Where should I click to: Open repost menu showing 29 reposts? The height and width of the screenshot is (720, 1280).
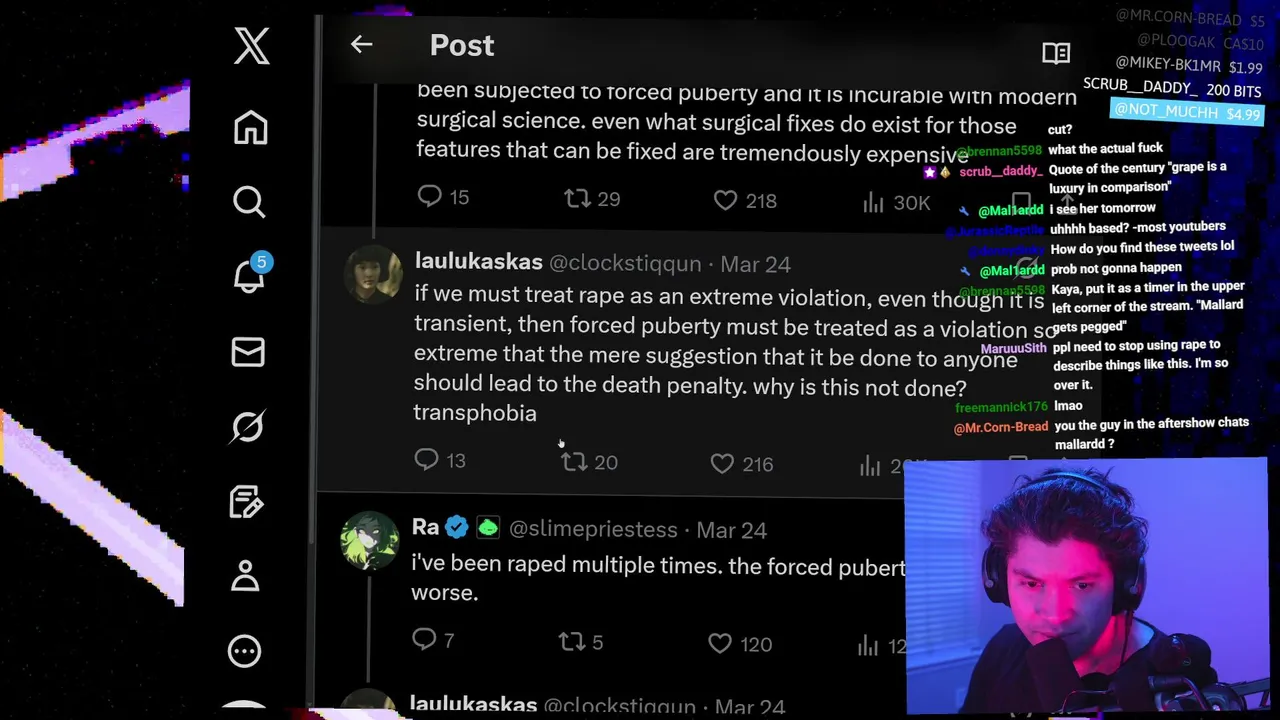click(578, 199)
